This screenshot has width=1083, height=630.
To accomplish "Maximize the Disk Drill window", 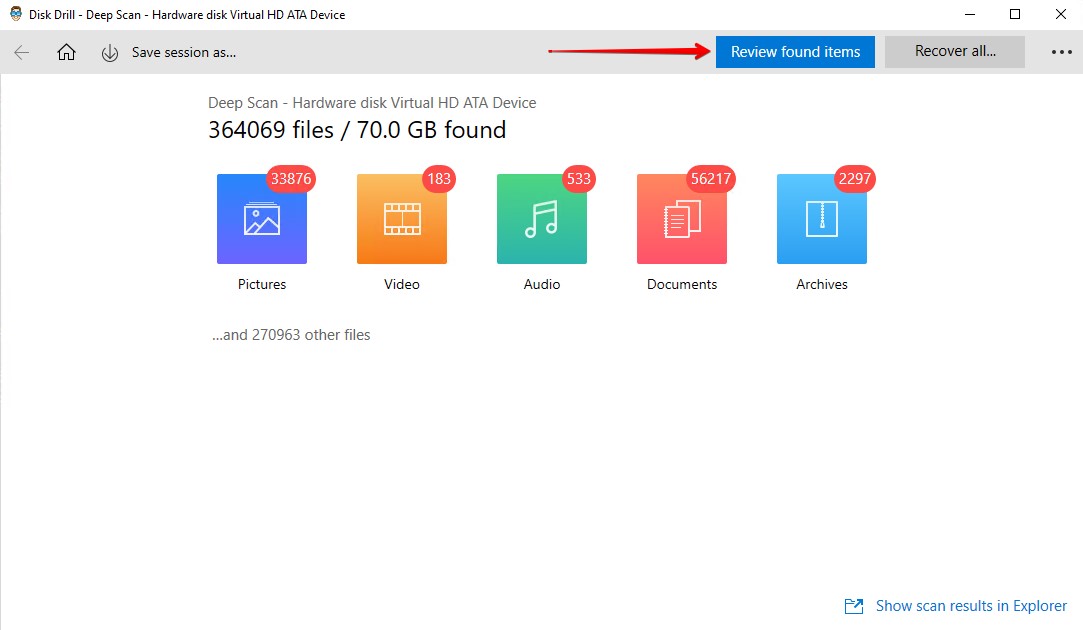I will click(x=1015, y=15).
